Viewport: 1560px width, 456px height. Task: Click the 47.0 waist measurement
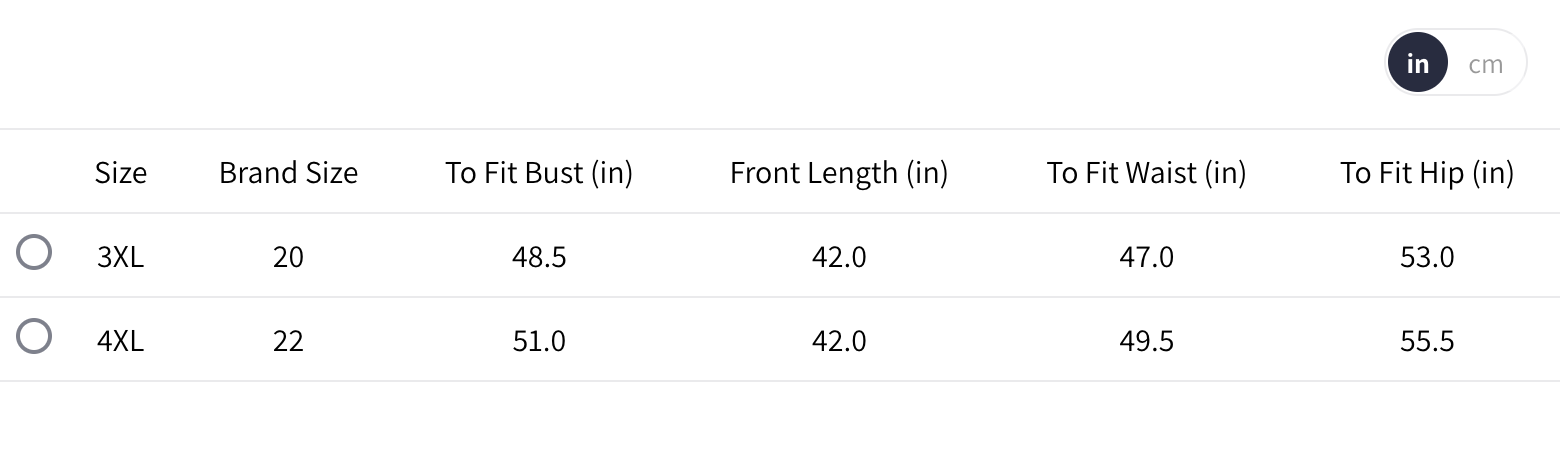click(x=1146, y=257)
